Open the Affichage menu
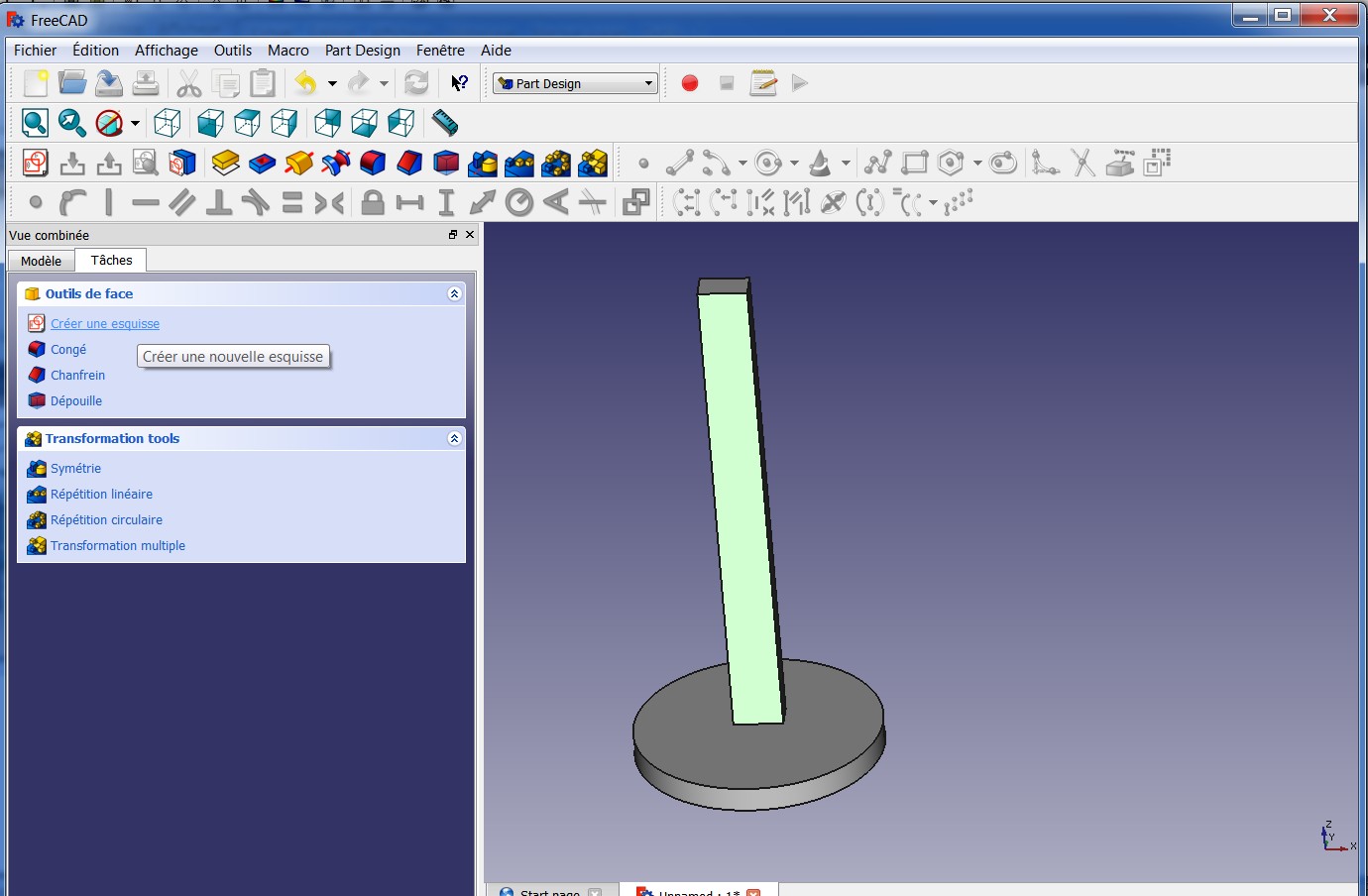 pyautogui.click(x=167, y=51)
